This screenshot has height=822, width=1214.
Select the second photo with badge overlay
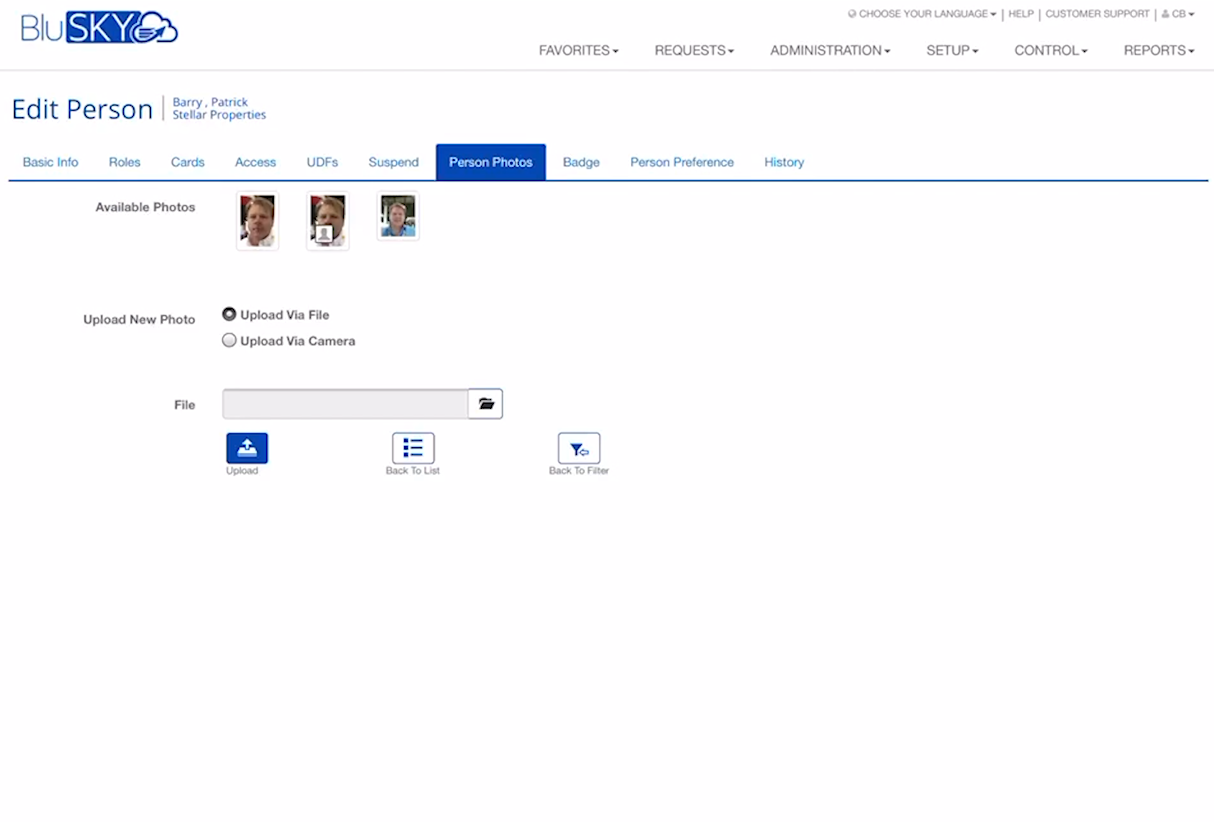328,220
